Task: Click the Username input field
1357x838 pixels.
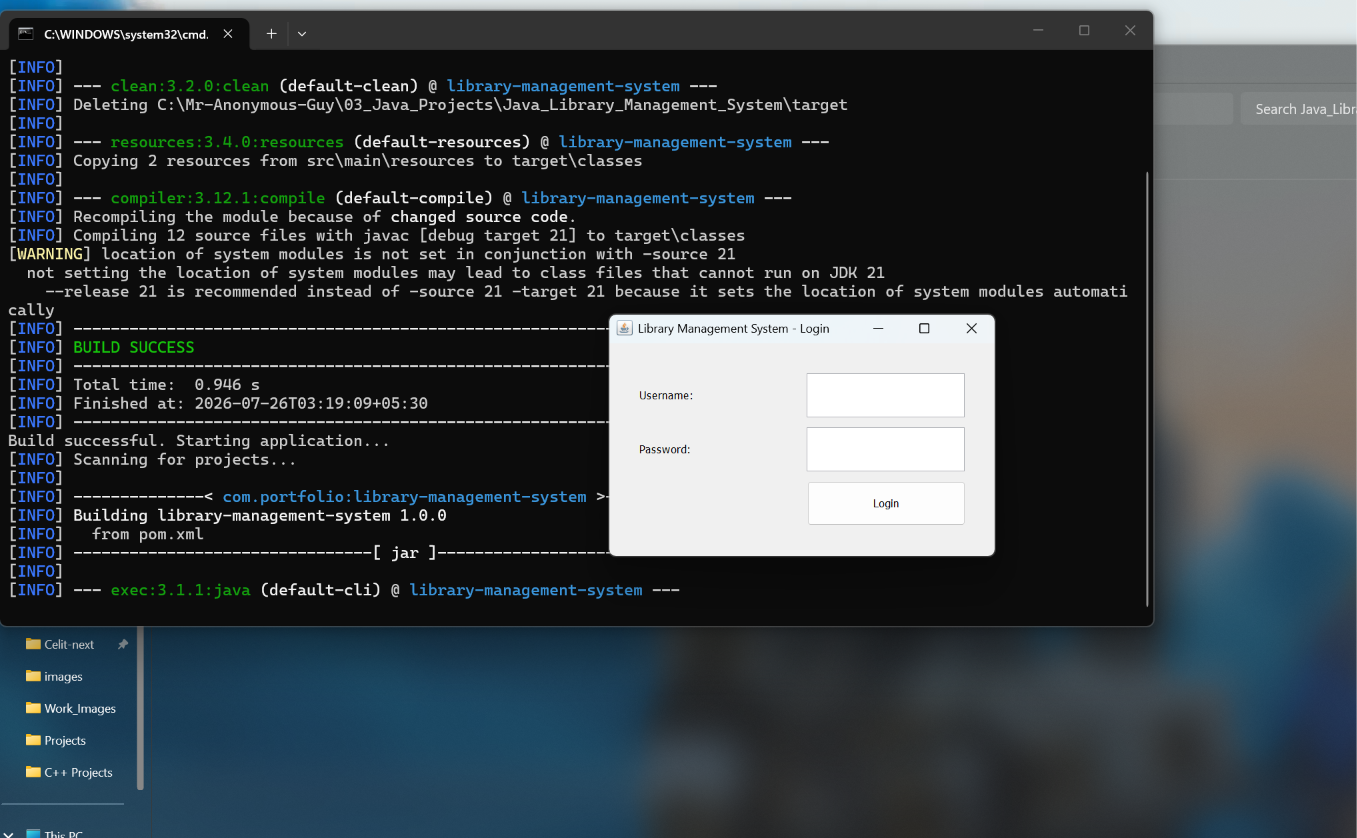Action: point(885,395)
